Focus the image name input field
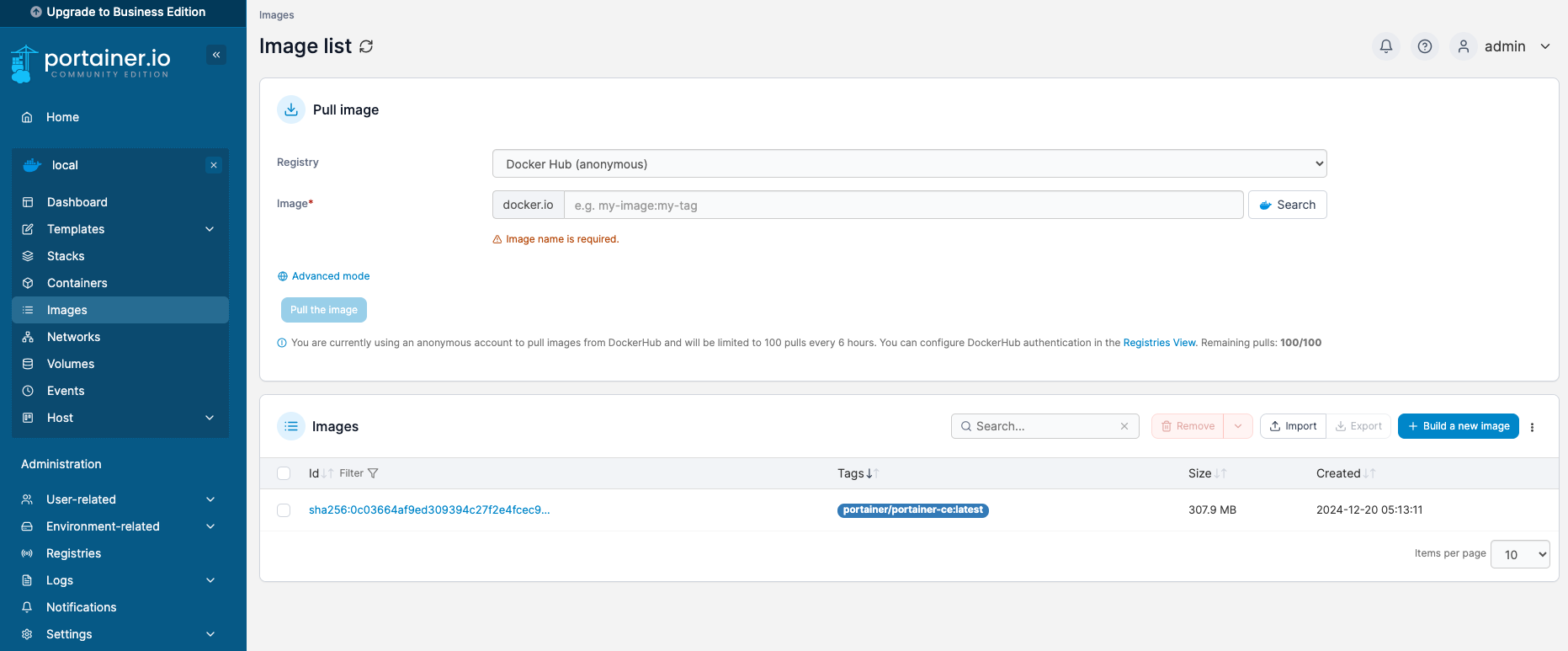 (902, 205)
